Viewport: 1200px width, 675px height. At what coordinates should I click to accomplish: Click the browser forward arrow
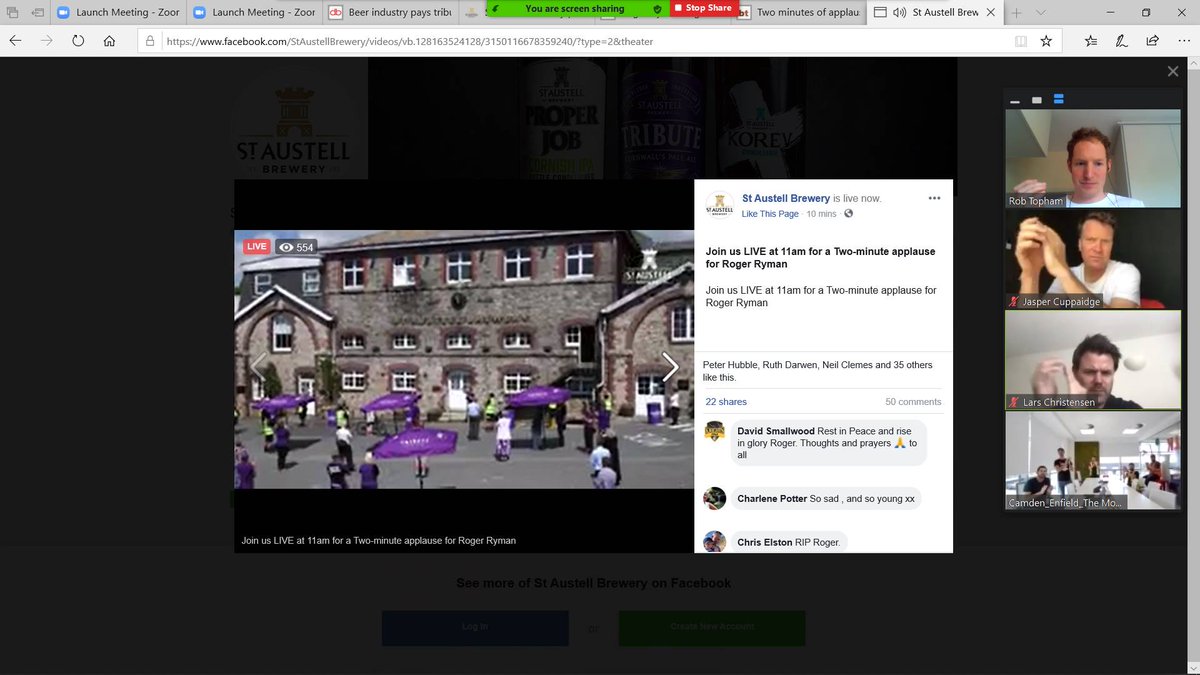[x=47, y=41]
